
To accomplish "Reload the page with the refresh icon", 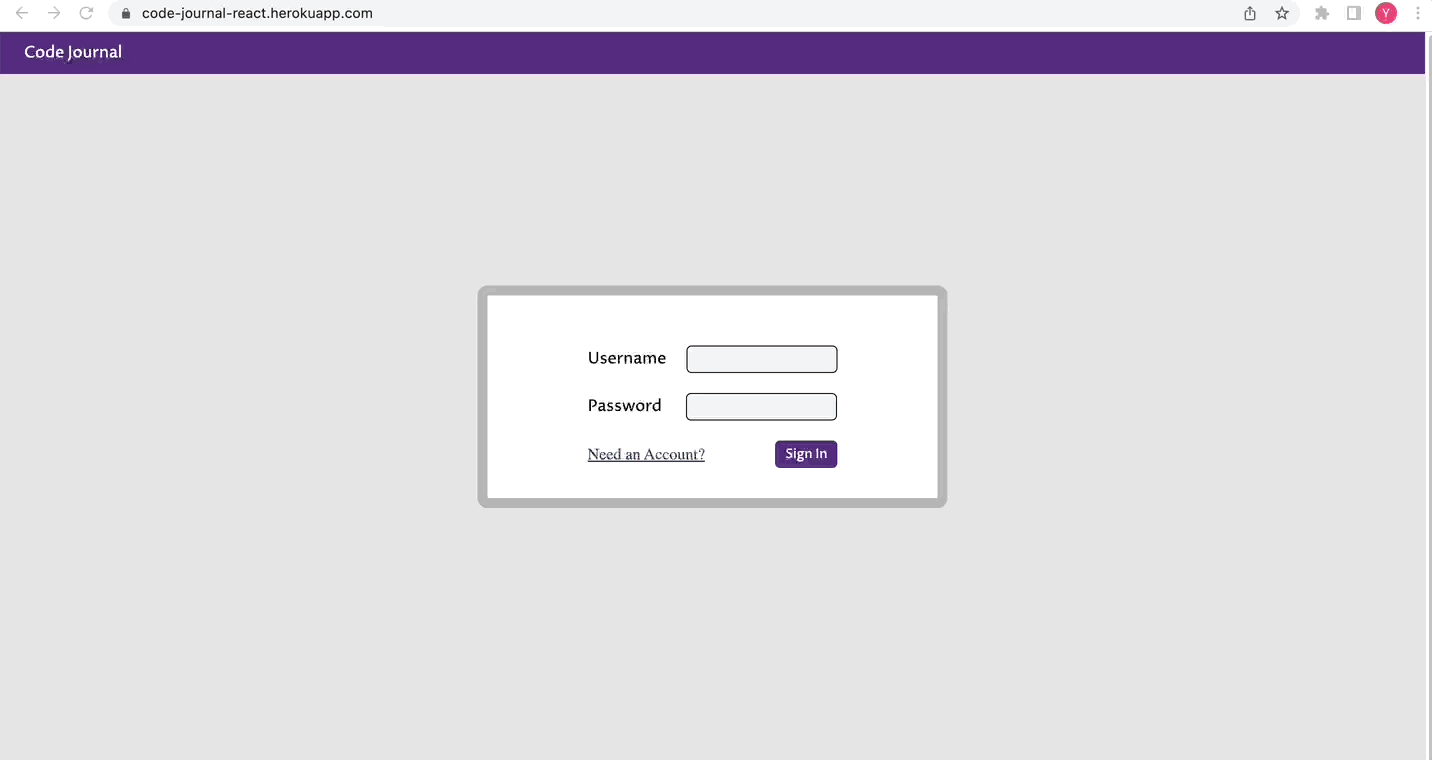I will pyautogui.click(x=86, y=13).
